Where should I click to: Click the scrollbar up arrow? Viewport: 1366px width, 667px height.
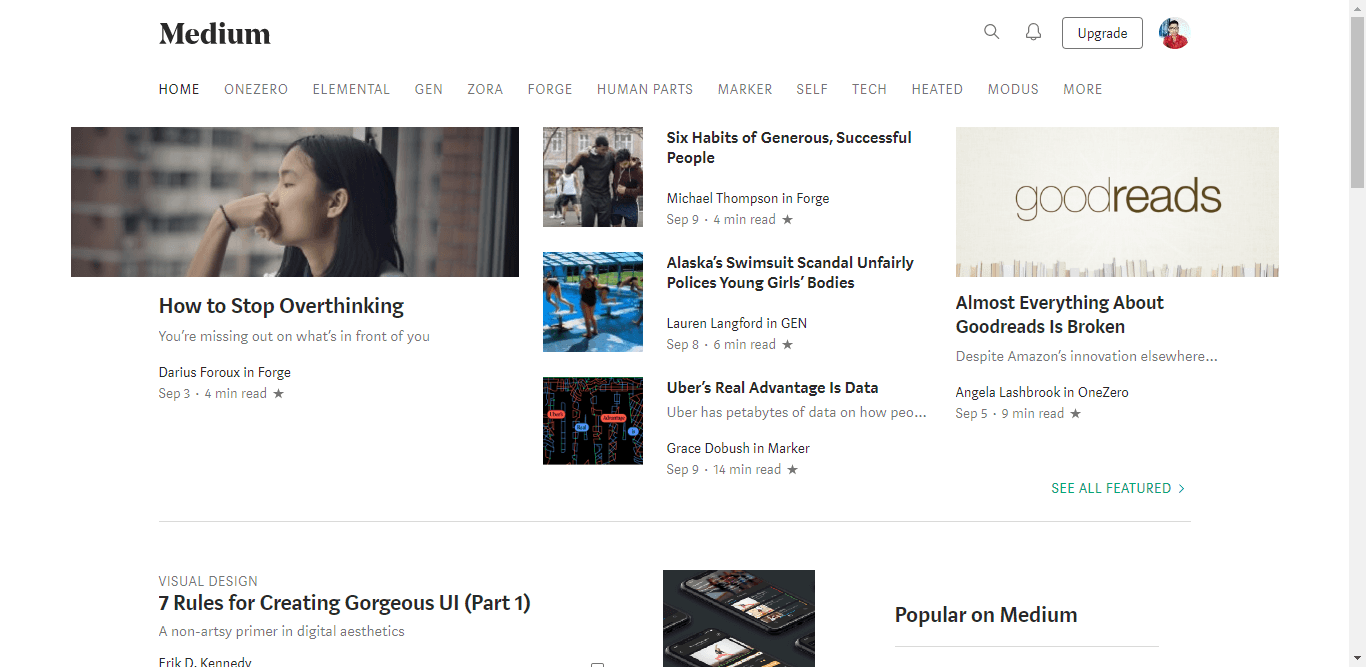[x=1357, y=8]
